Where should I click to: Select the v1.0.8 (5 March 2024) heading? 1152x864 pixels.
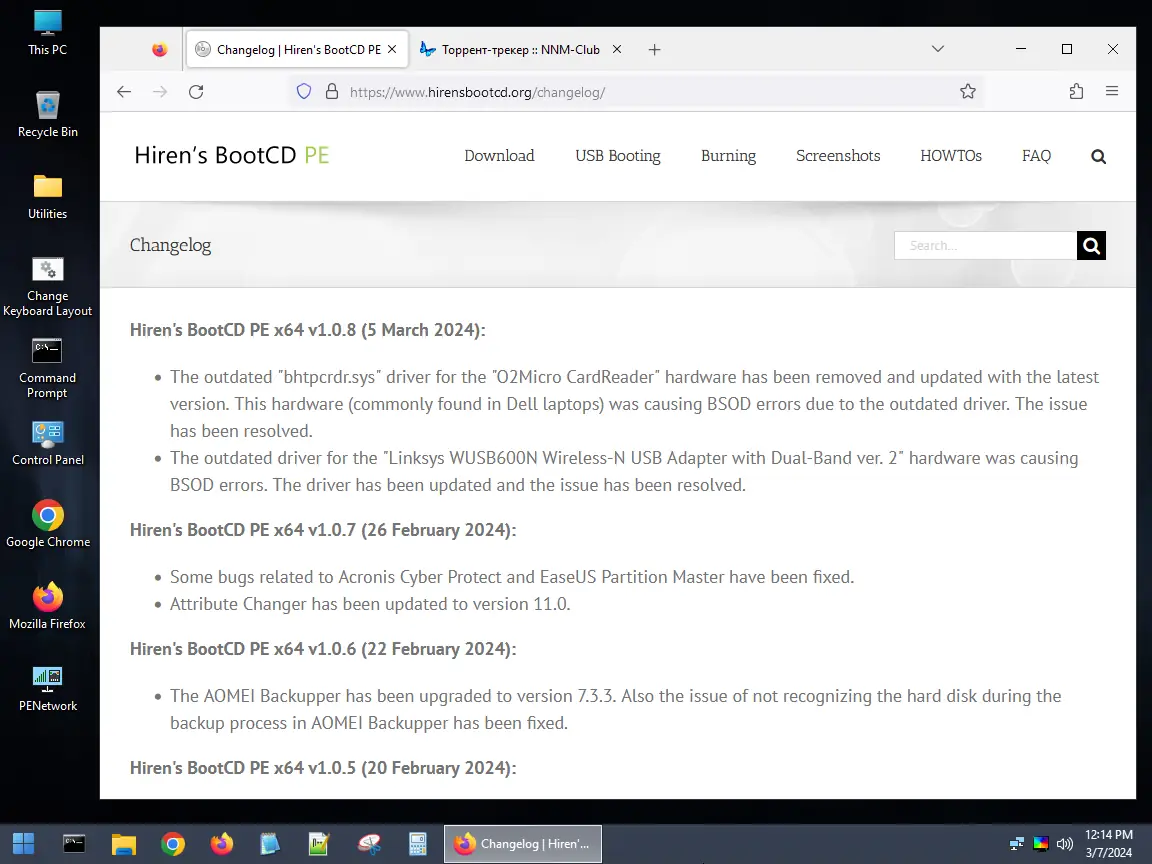point(307,330)
